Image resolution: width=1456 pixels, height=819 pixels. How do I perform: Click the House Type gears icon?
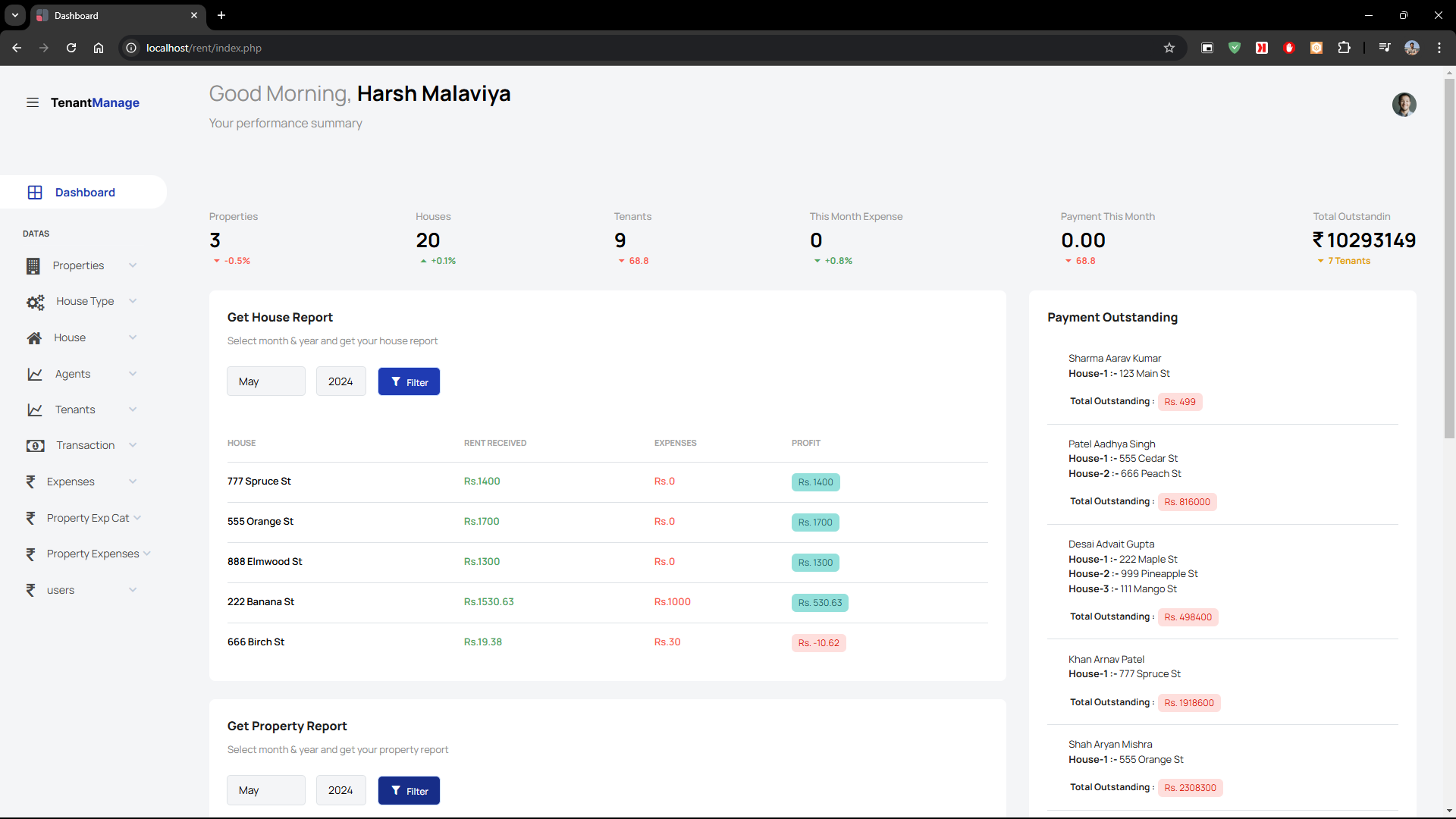click(x=36, y=302)
